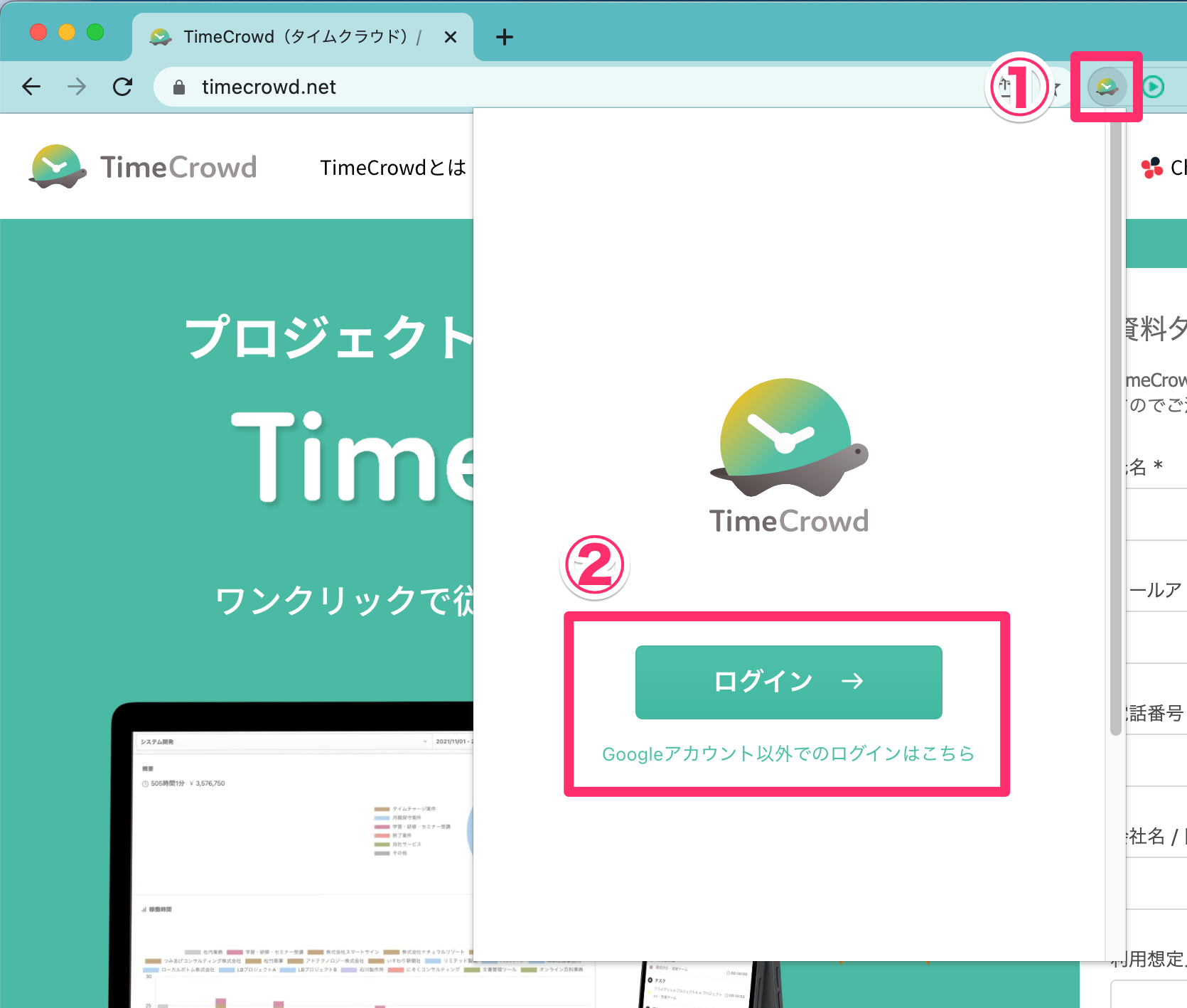This screenshot has width=1187, height=1008.
Task: Open the Googleアカウント以外でのログインはこちら link
Action: tap(788, 754)
